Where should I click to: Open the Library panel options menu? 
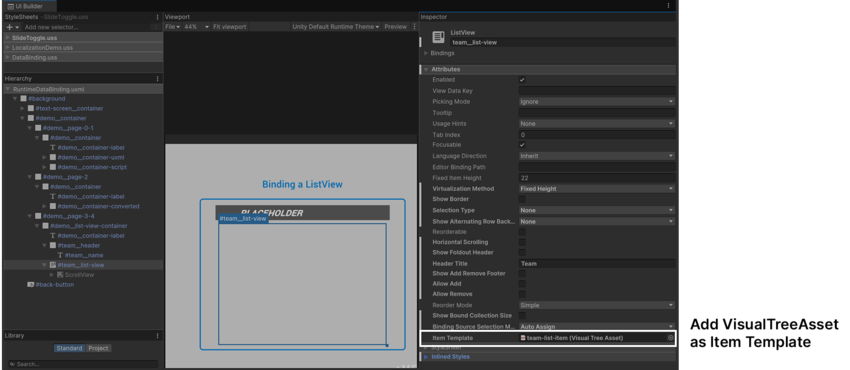pos(158,336)
